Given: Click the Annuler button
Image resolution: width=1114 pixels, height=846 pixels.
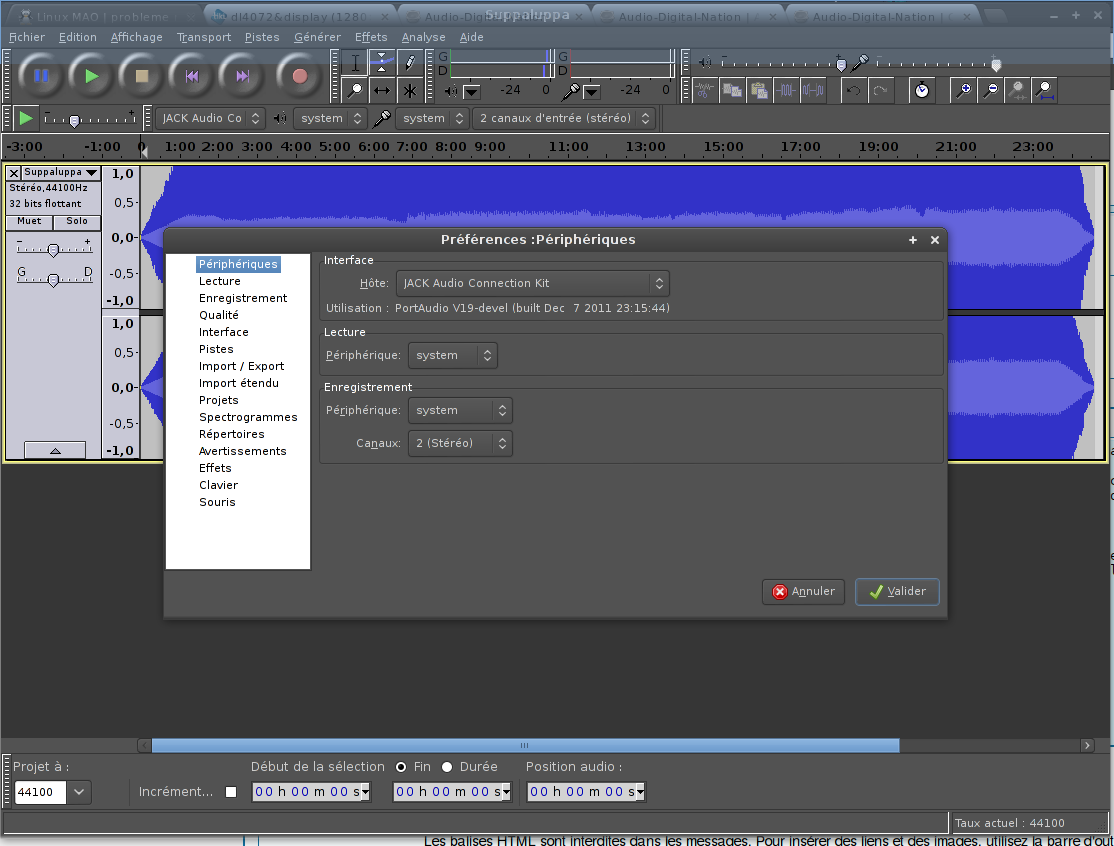Looking at the screenshot, I should click(x=803, y=591).
